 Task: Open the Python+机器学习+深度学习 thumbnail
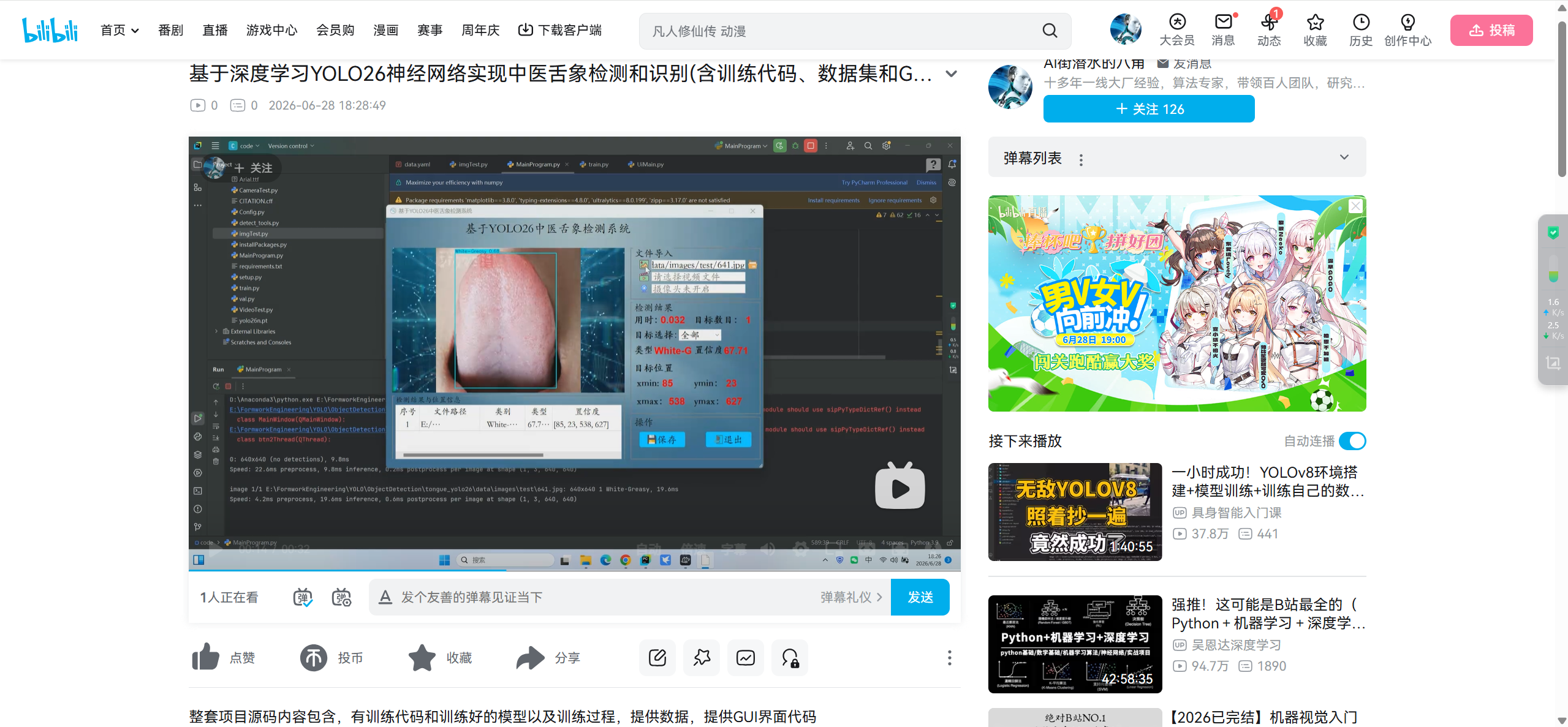(x=1075, y=644)
